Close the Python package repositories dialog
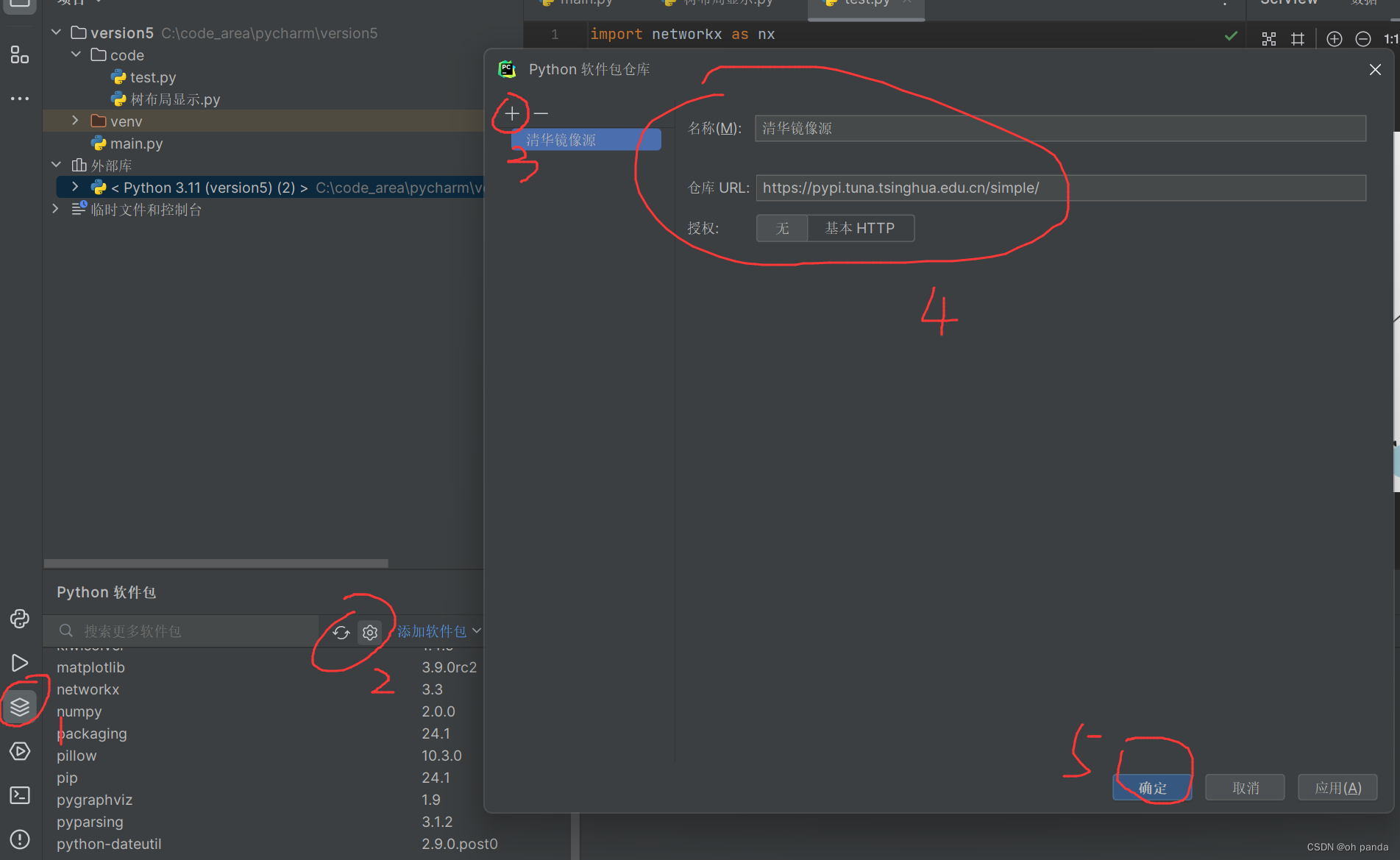 click(x=1375, y=69)
